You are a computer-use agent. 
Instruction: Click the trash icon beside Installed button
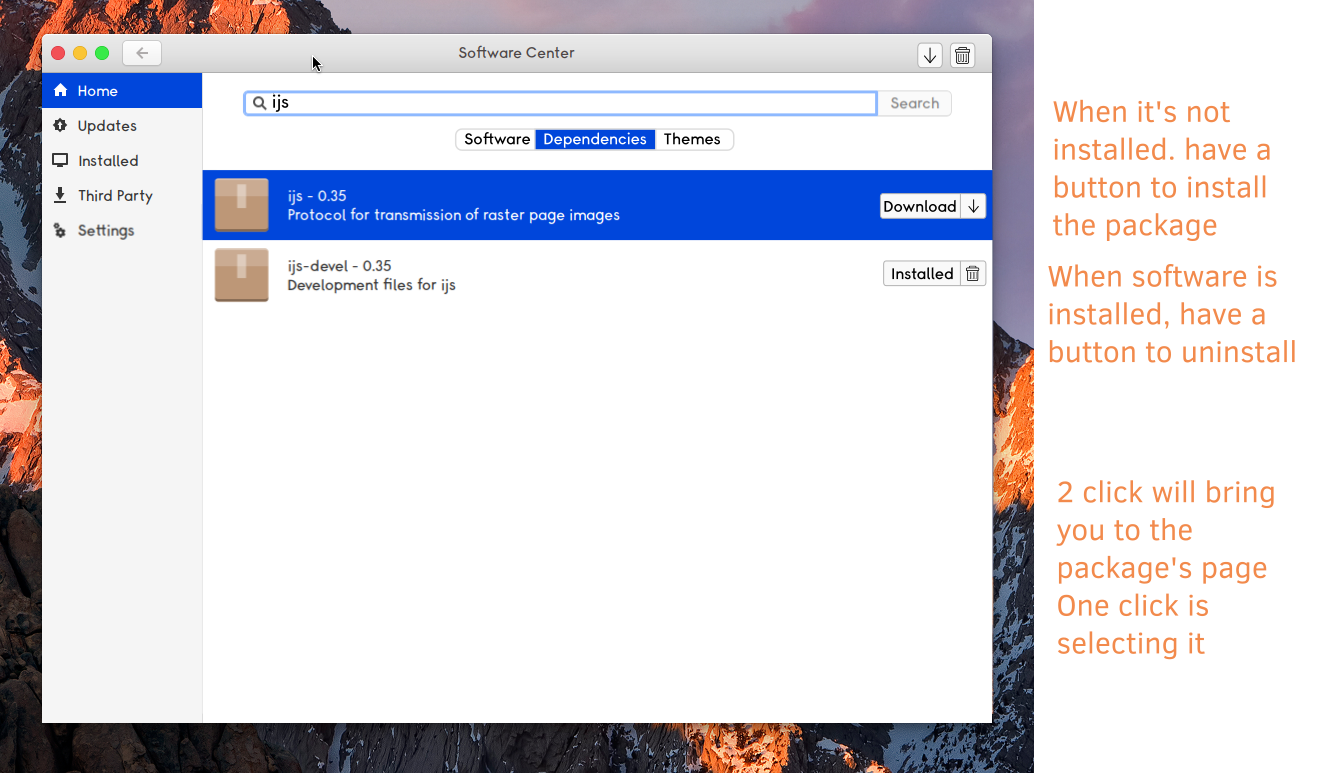973,274
